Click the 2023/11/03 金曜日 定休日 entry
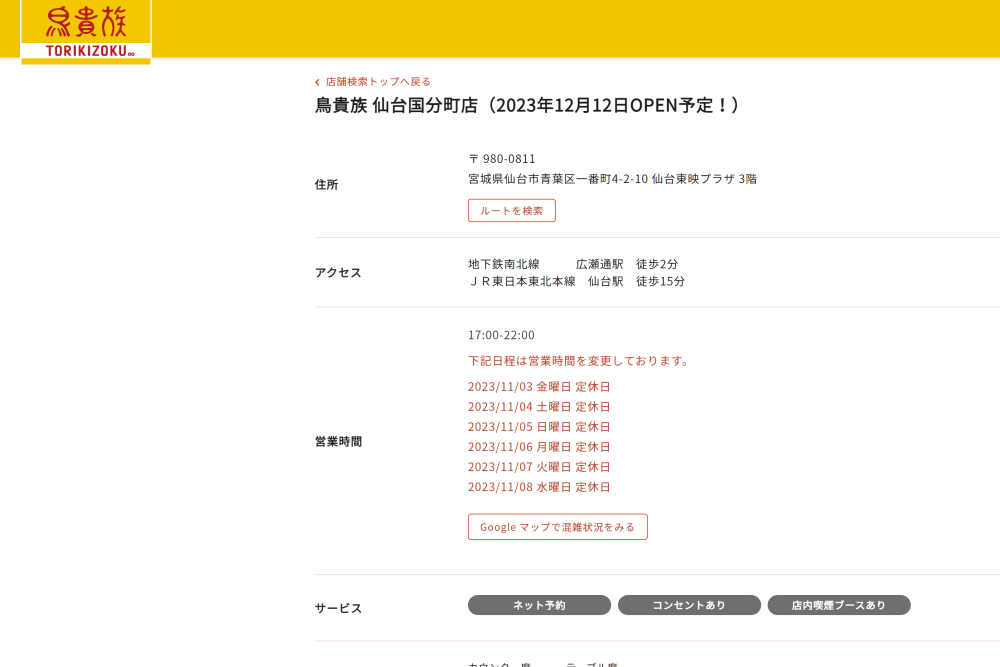This screenshot has width=1000, height=667. click(x=539, y=387)
